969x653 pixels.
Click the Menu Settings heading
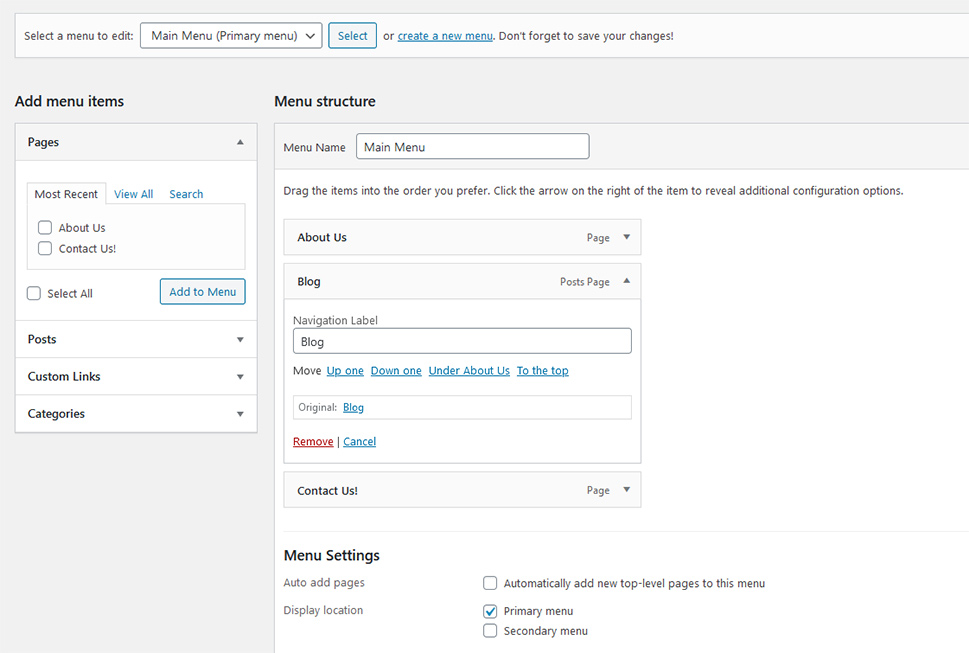point(332,555)
